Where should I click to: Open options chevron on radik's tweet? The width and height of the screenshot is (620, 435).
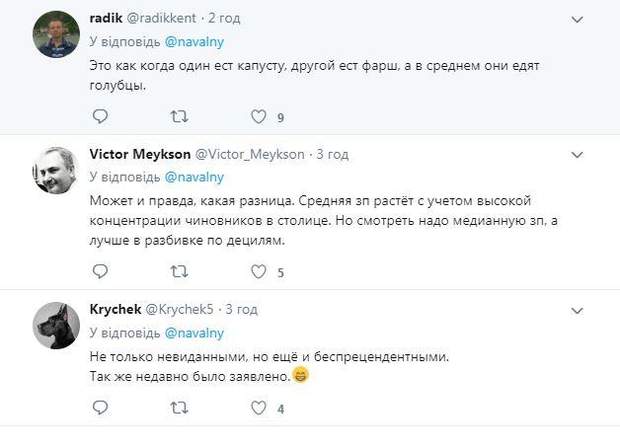(576, 19)
